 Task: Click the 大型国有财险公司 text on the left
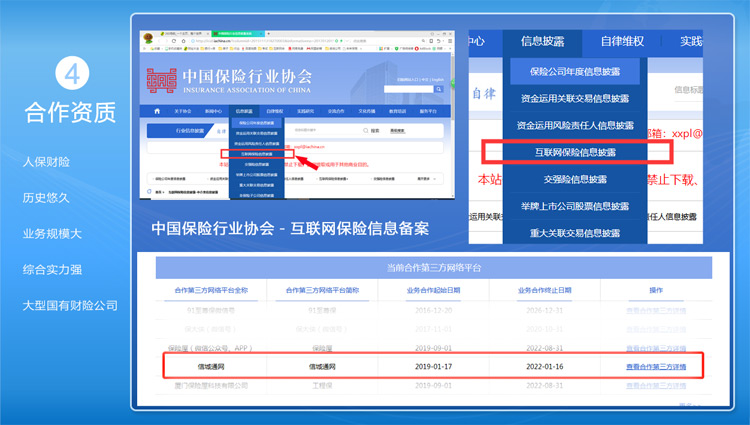pos(70,305)
